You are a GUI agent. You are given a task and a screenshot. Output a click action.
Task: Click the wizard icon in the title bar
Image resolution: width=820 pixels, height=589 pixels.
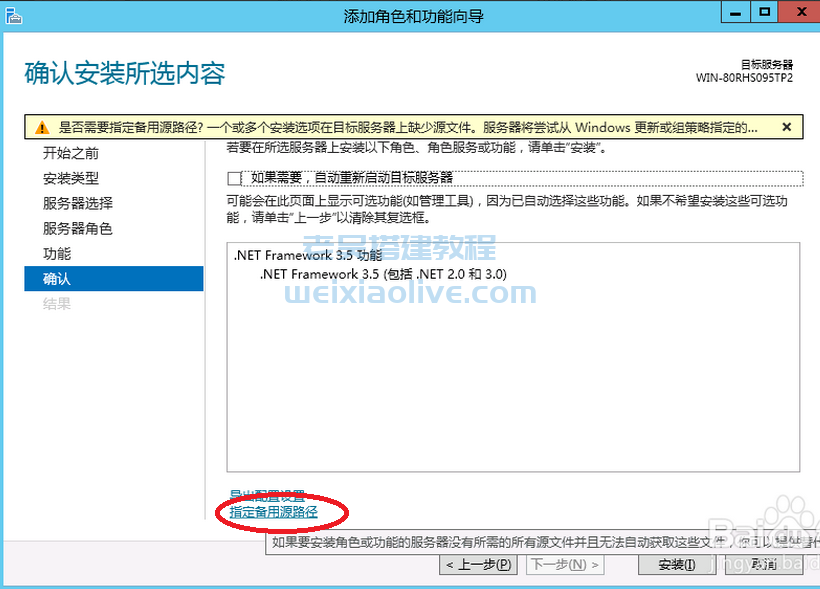point(14,15)
